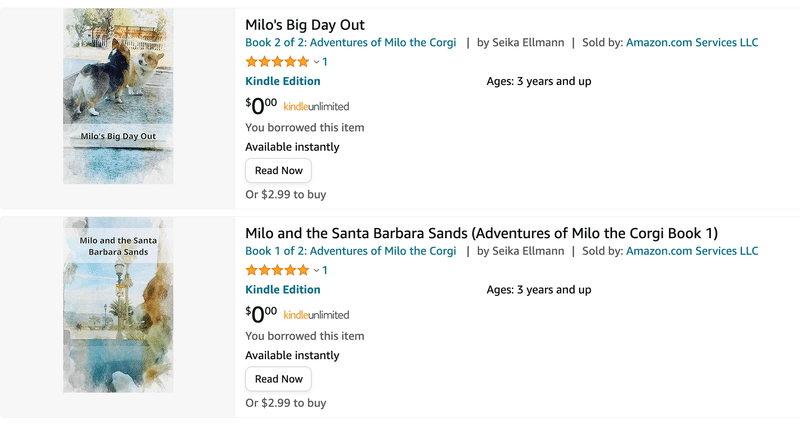800x424 pixels.
Task: Open the Milo and the Santa Barbara Sands title
Action: pos(481,233)
